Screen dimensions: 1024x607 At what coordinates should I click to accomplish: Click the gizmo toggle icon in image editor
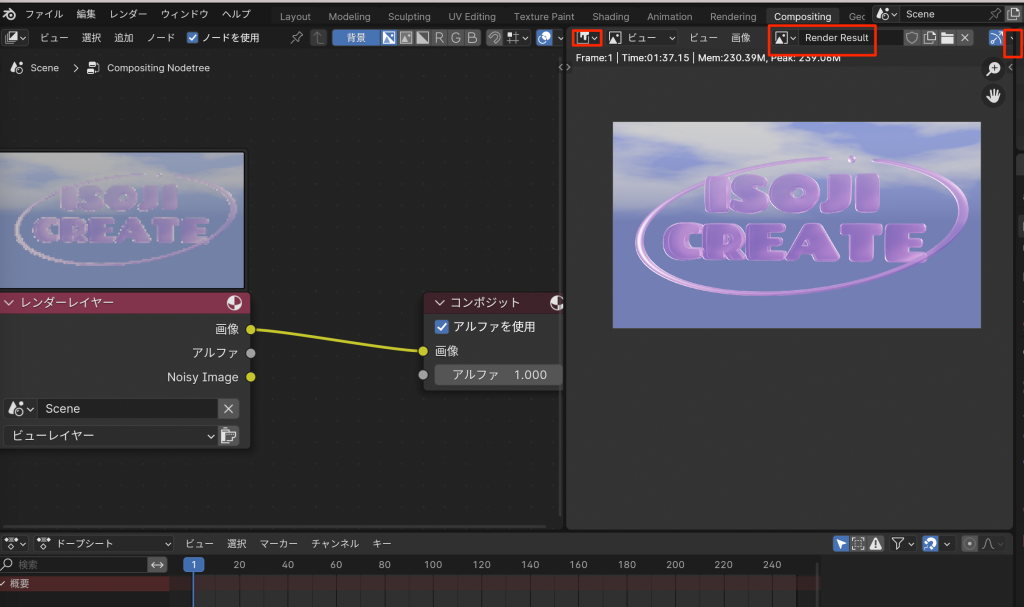click(996, 37)
